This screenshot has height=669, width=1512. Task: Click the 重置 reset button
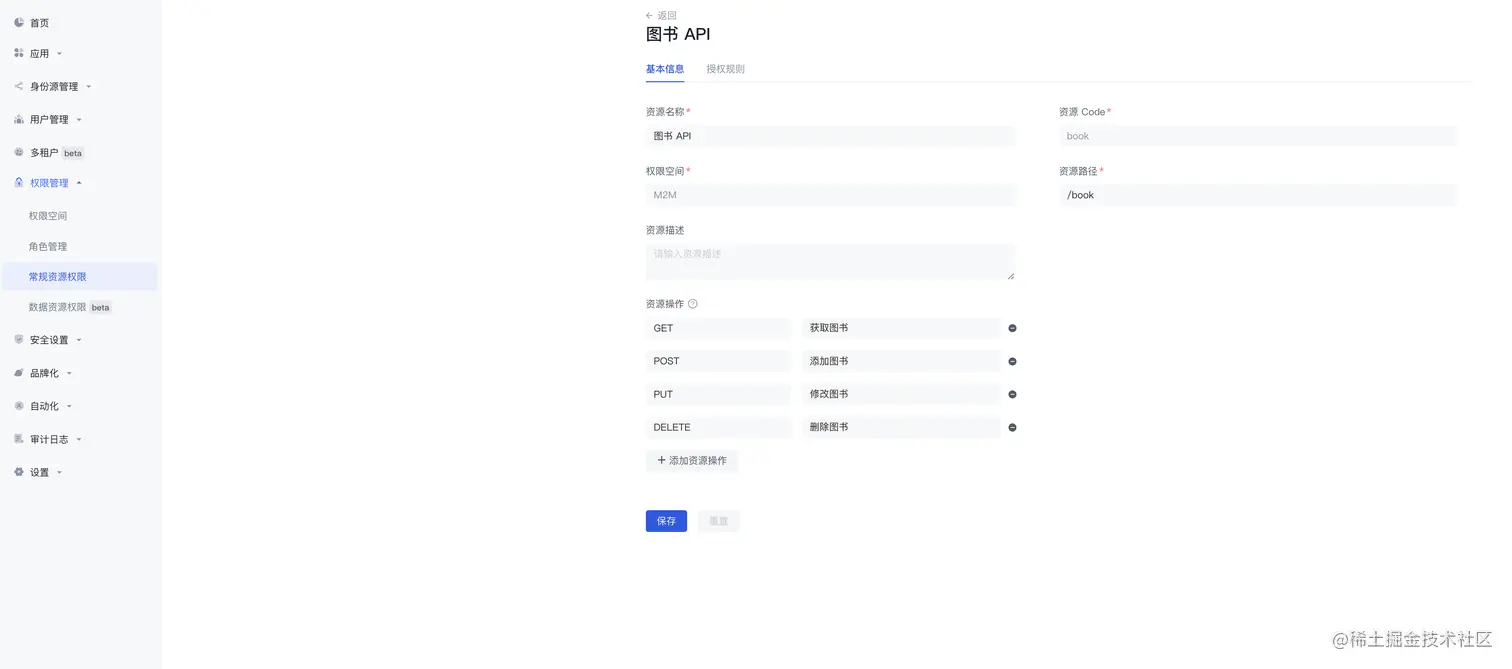coord(718,521)
